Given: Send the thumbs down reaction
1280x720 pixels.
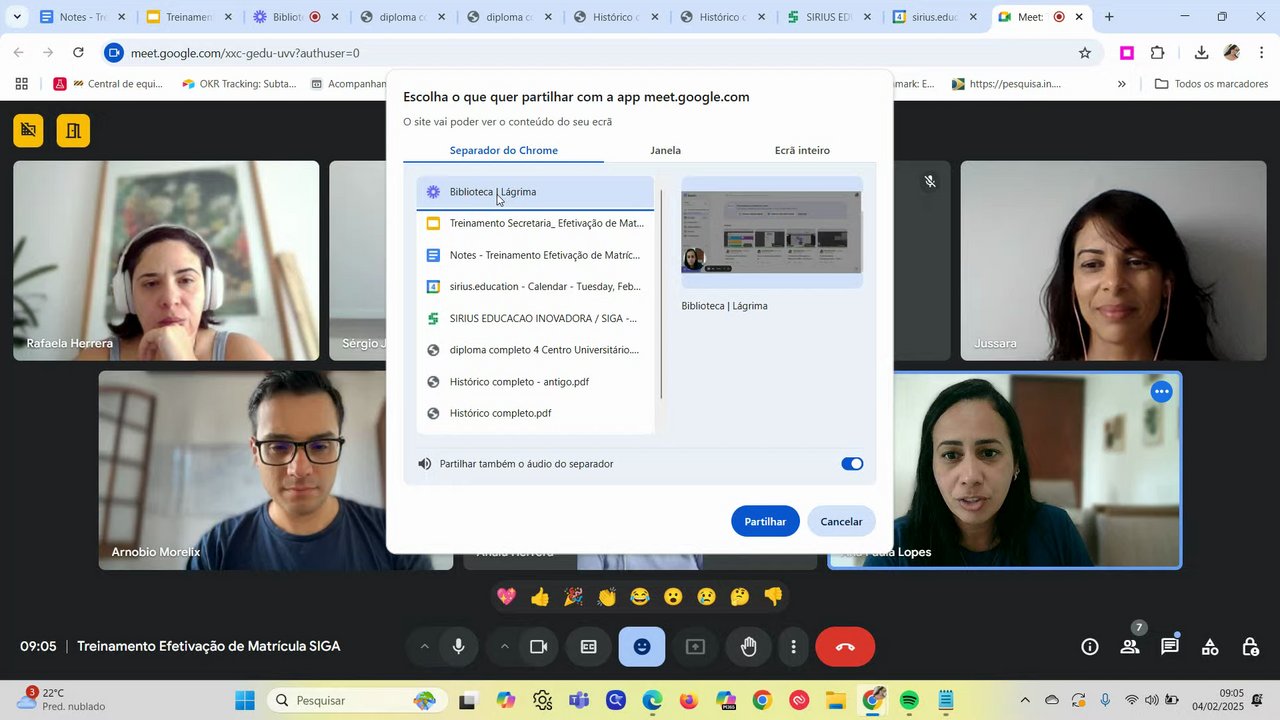Looking at the screenshot, I should point(773,597).
